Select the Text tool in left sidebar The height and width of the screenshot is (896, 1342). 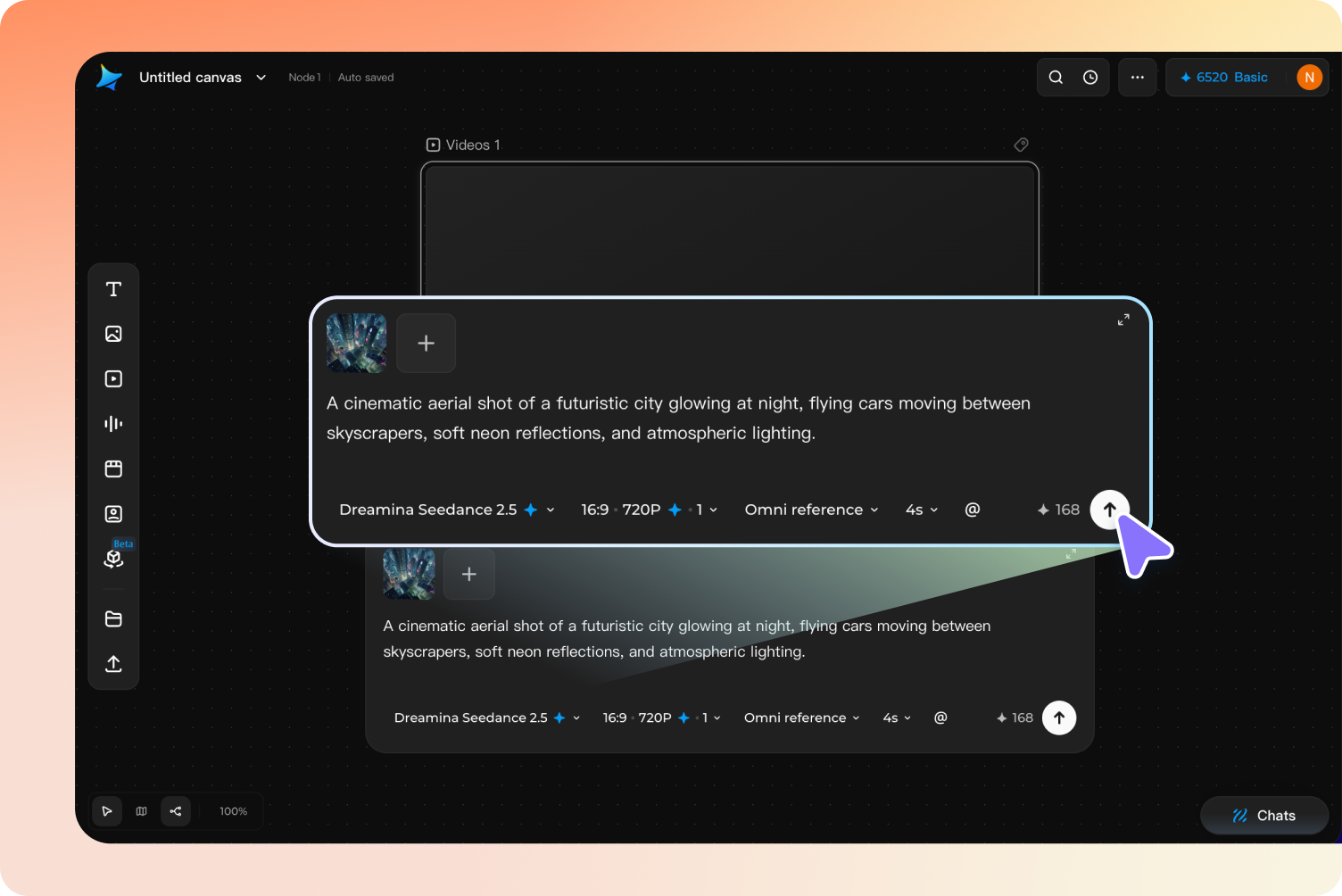pos(113,289)
